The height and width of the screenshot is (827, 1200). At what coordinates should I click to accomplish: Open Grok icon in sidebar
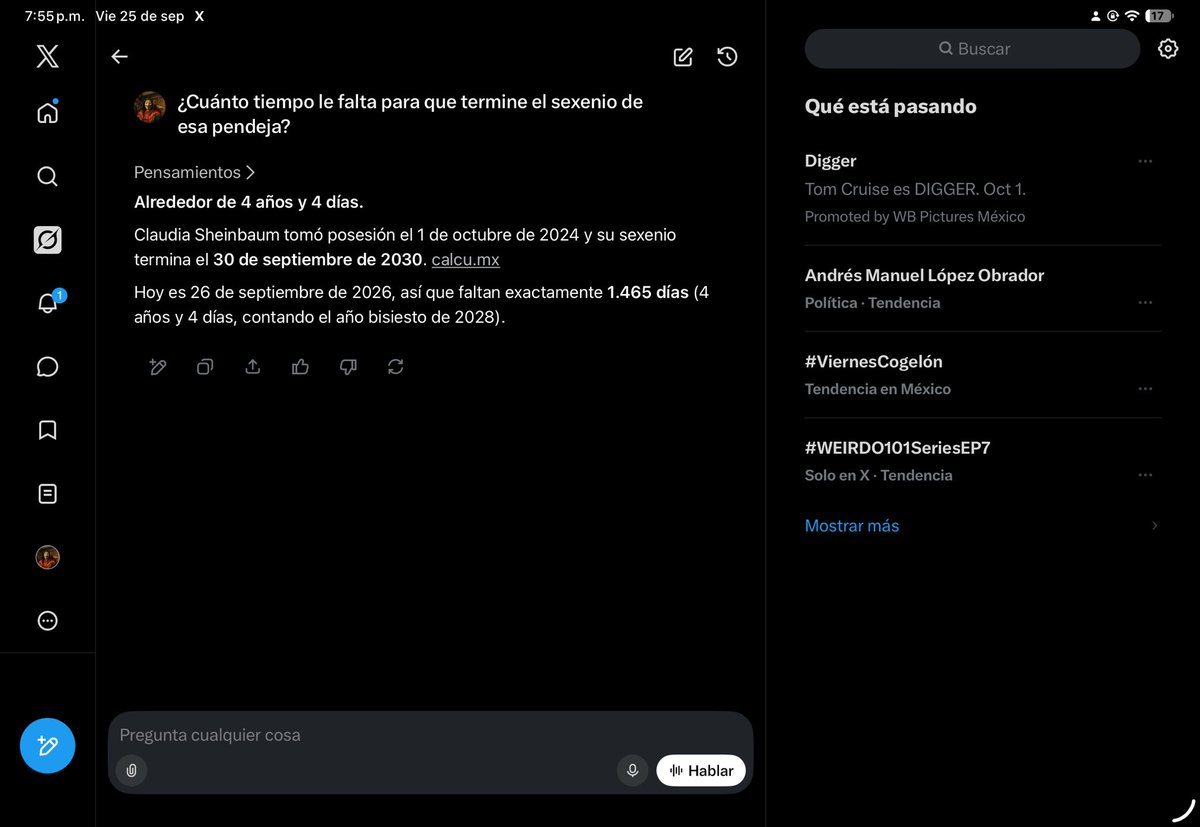[47, 240]
